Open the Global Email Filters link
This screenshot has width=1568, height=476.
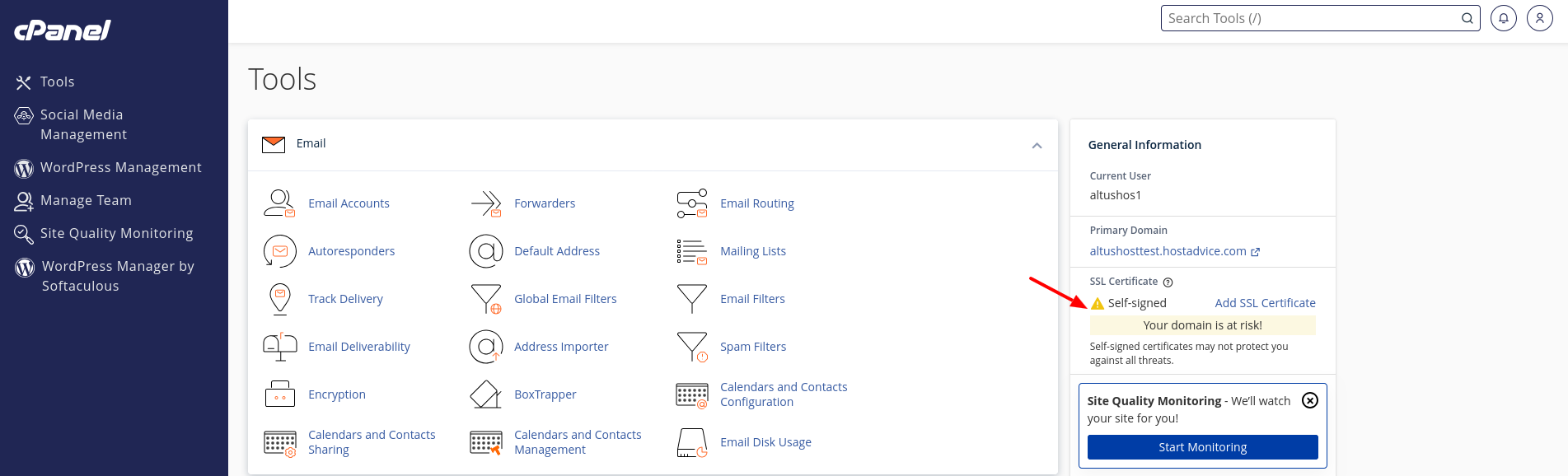click(x=565, y=299)
